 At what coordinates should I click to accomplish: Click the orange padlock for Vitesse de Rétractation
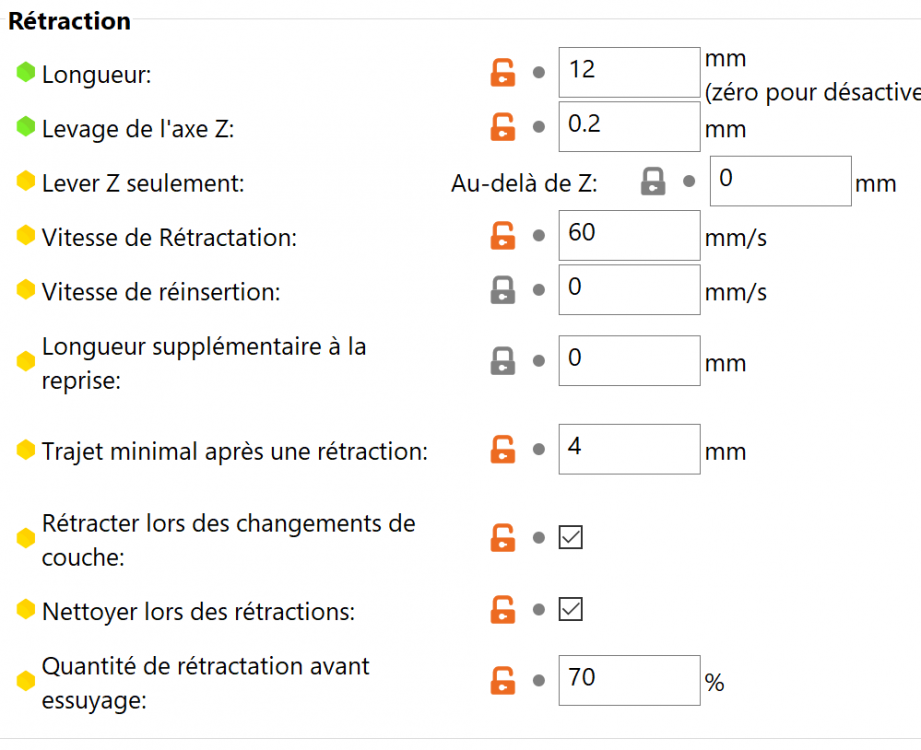tap(502, 236)
